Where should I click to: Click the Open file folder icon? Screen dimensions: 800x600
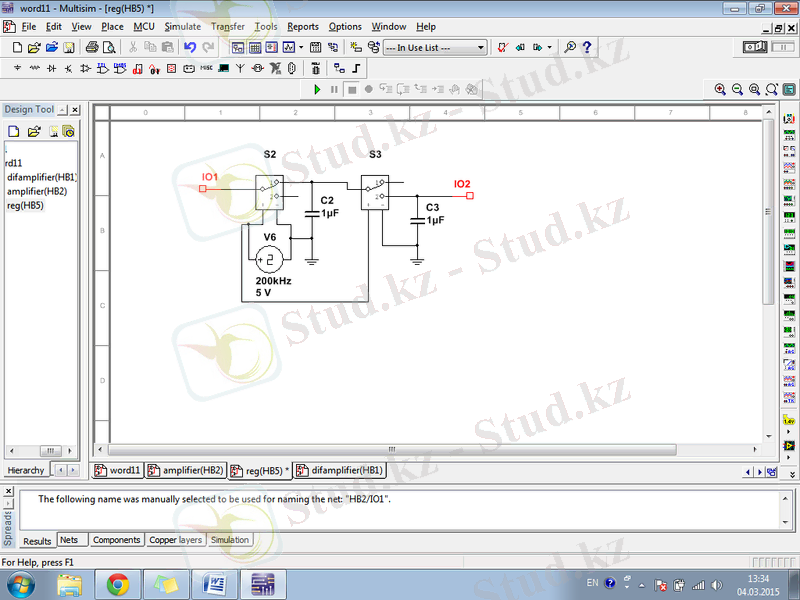coord(34,47)
